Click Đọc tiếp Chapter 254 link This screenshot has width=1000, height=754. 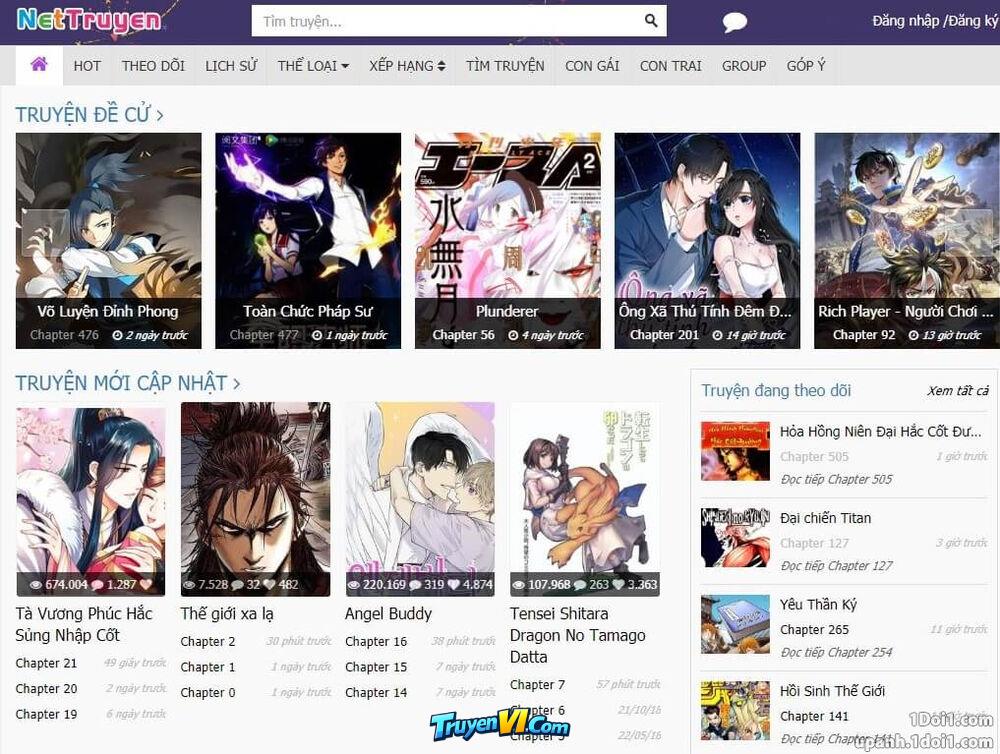point(836,652)
